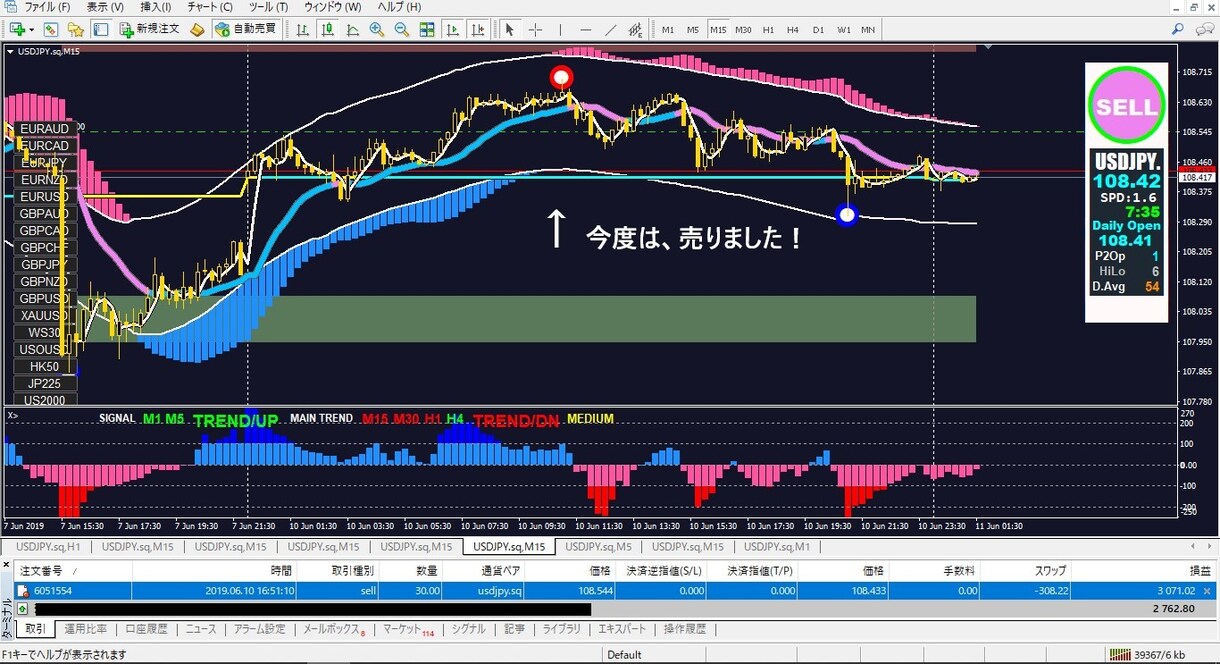Image resolution: width=1220 pixels, height=664 pixels.
Task: Select the trendline drawing tool
Action: 611,29
